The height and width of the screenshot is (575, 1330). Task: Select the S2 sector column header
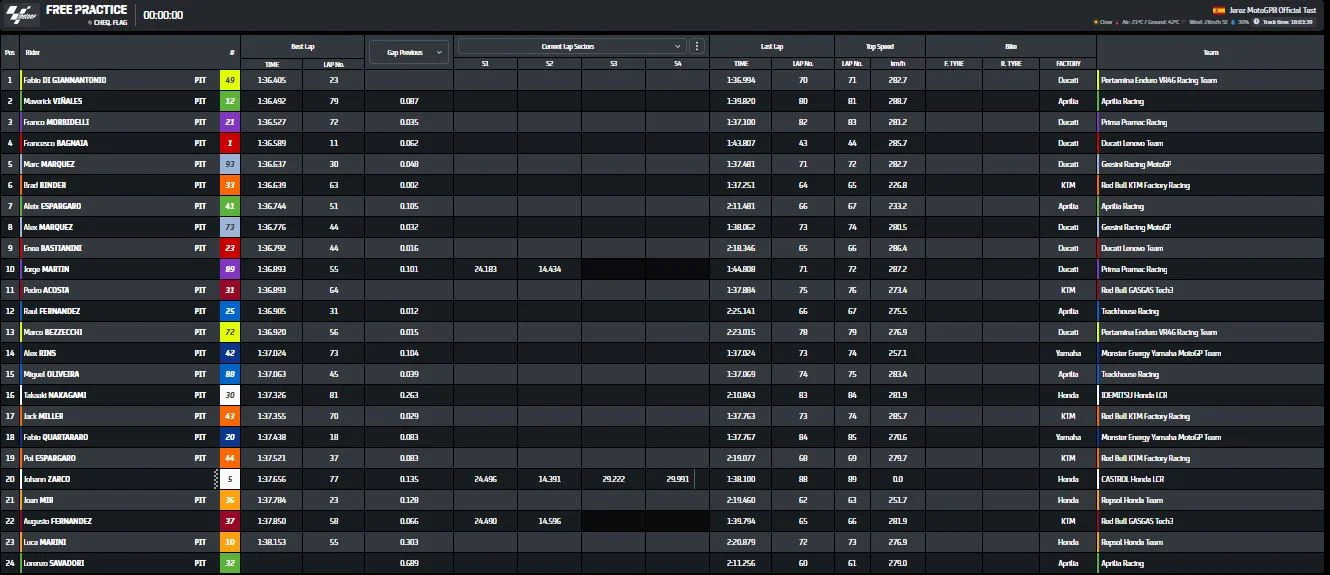coord(549,63)
